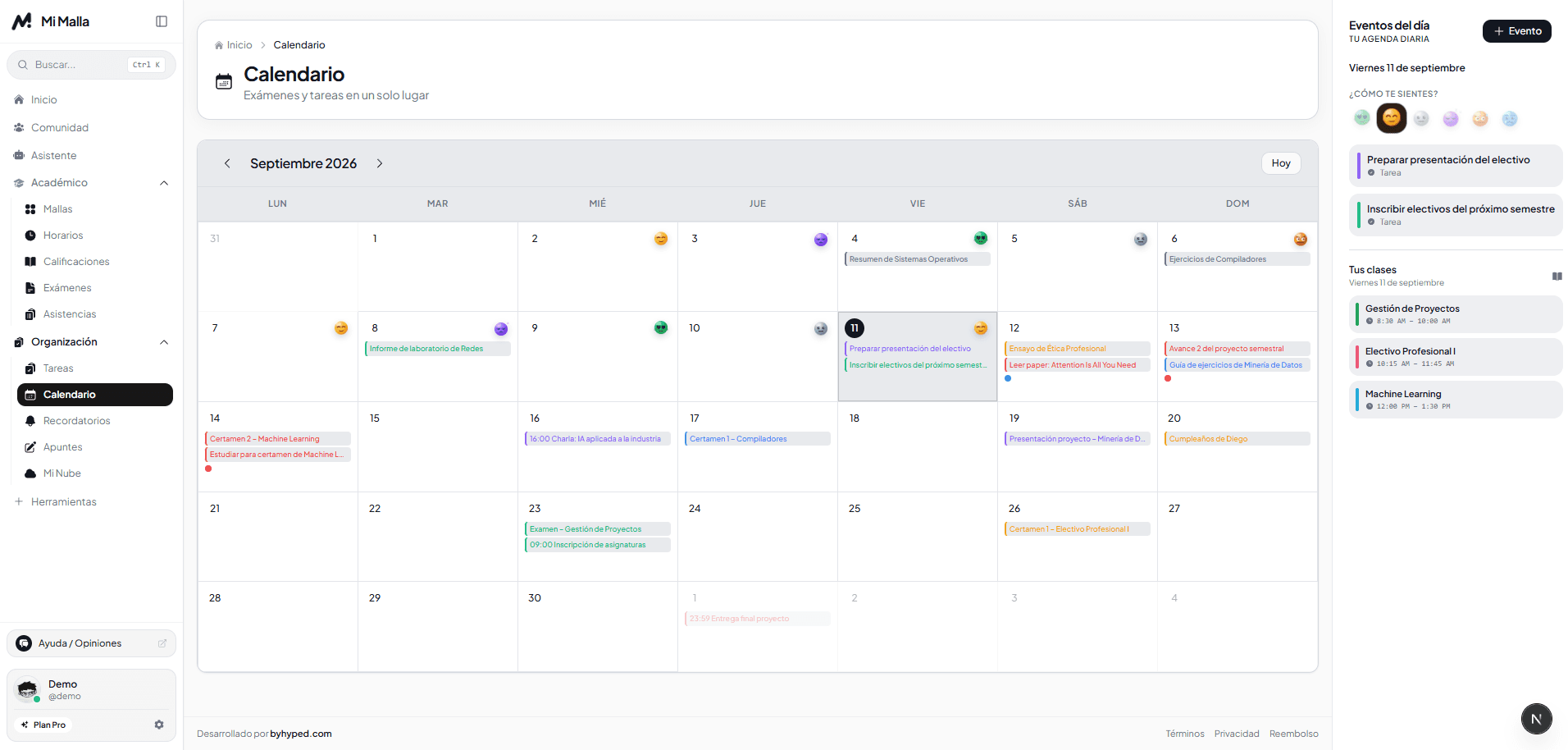
Task: Select the blue sad mood face
Action: [x=1510, y=118]
